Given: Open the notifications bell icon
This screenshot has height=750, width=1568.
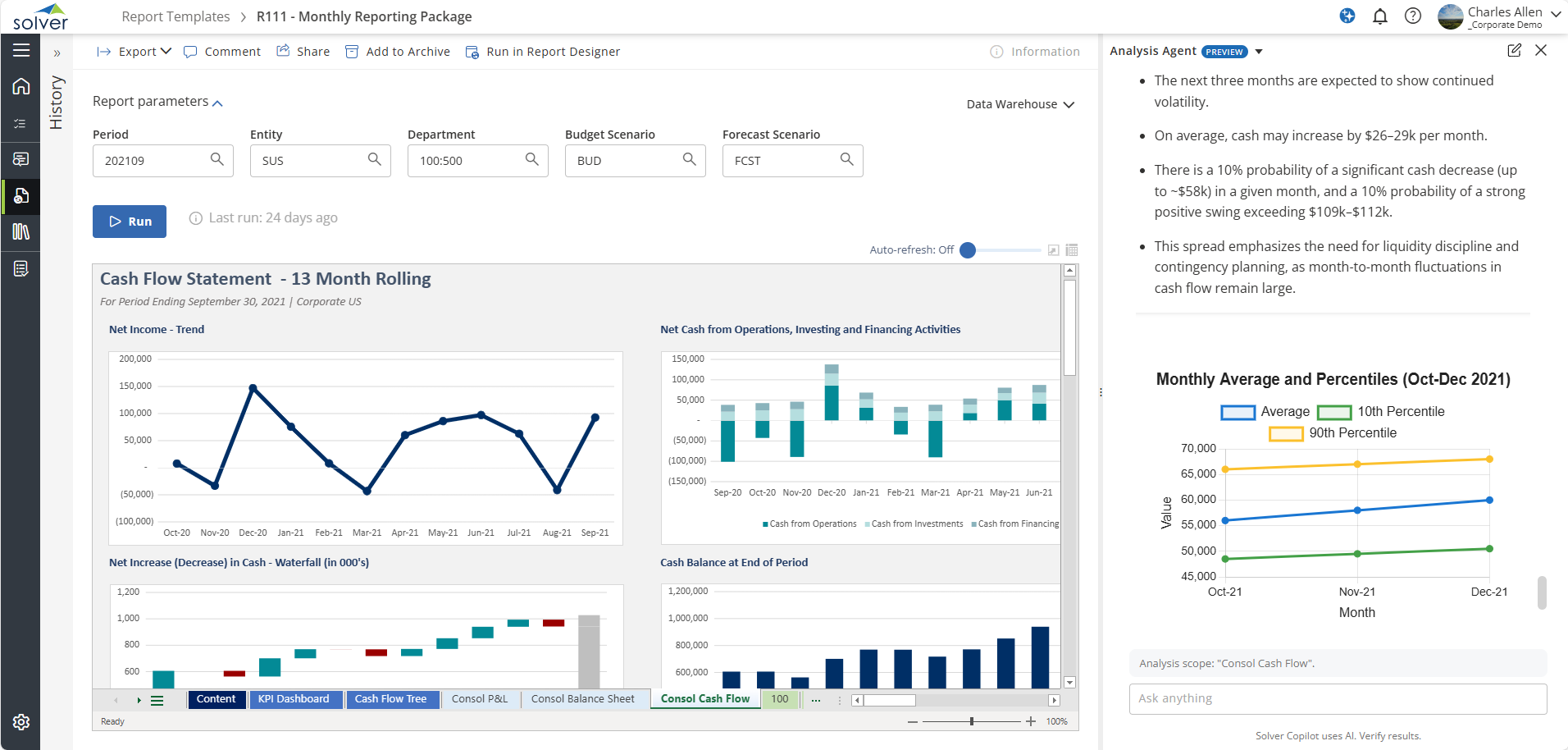Looking at the screenshot, I should click(x=1380, y=16).
